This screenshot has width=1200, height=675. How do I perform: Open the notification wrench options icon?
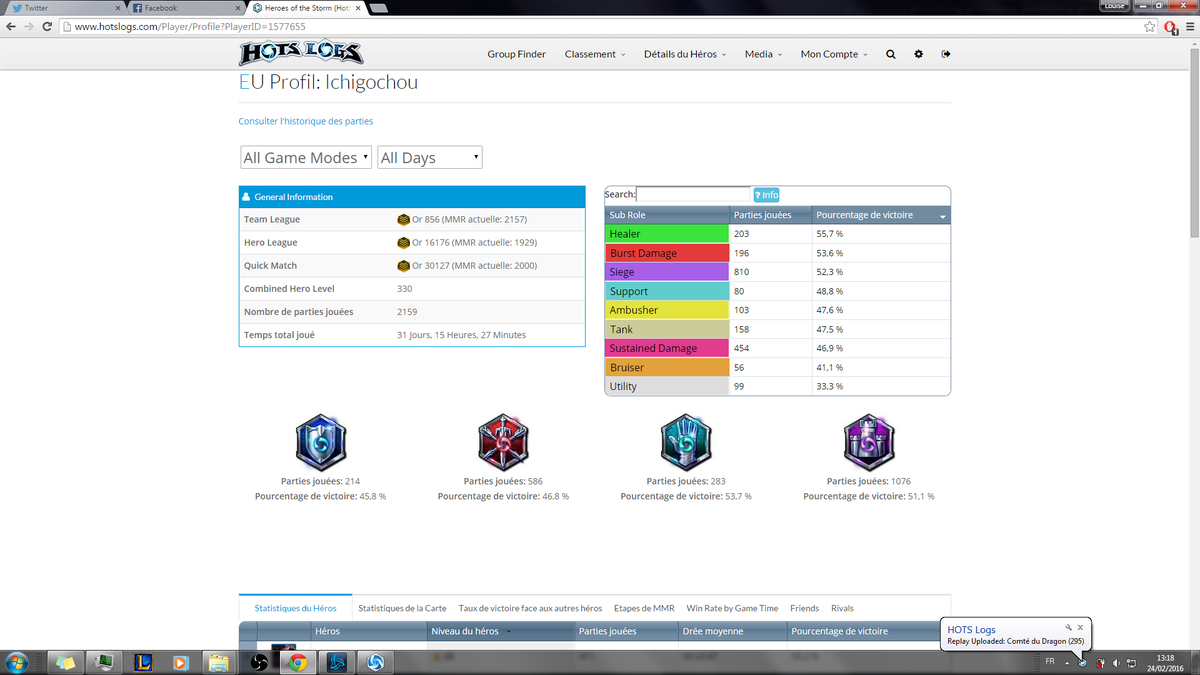pyautogui.click(x=1068, y=627)
